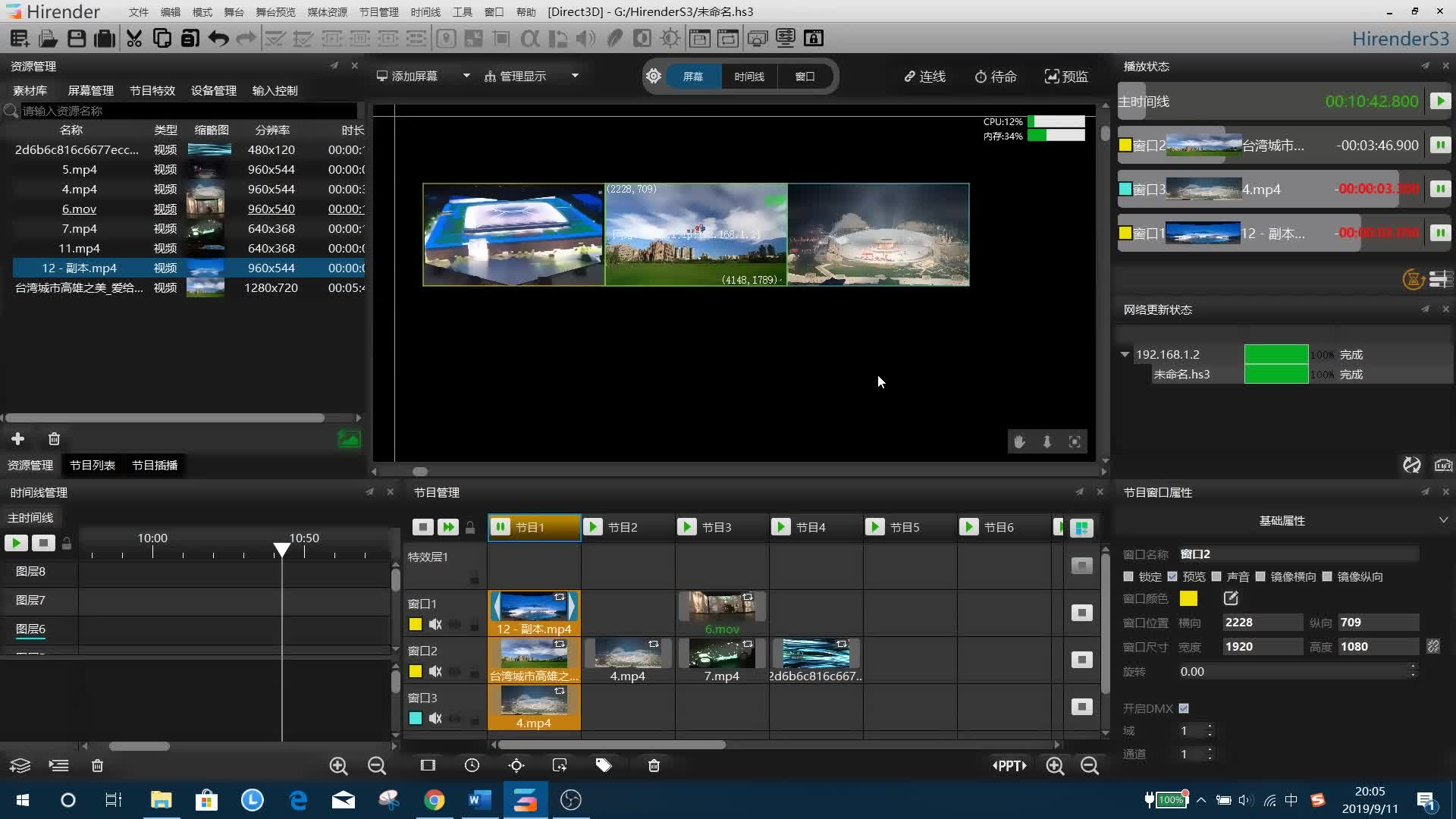
Task: Increase the 域 stepper value
Action: point(1210,727)
